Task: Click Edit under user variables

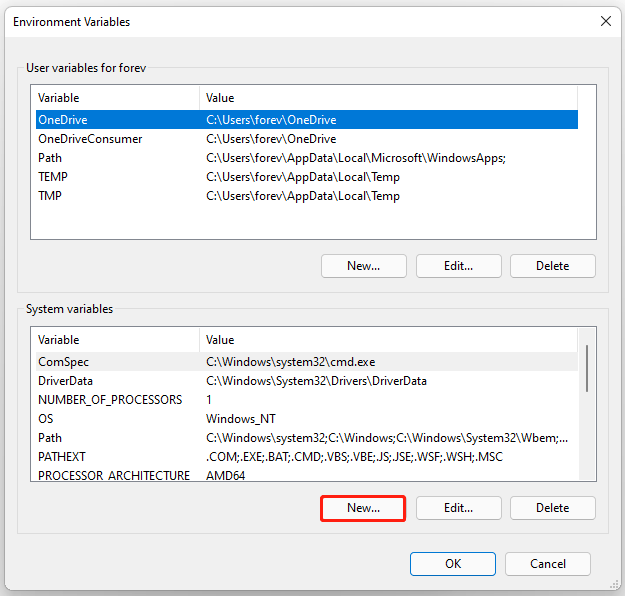Action: [x=458, y=266]
